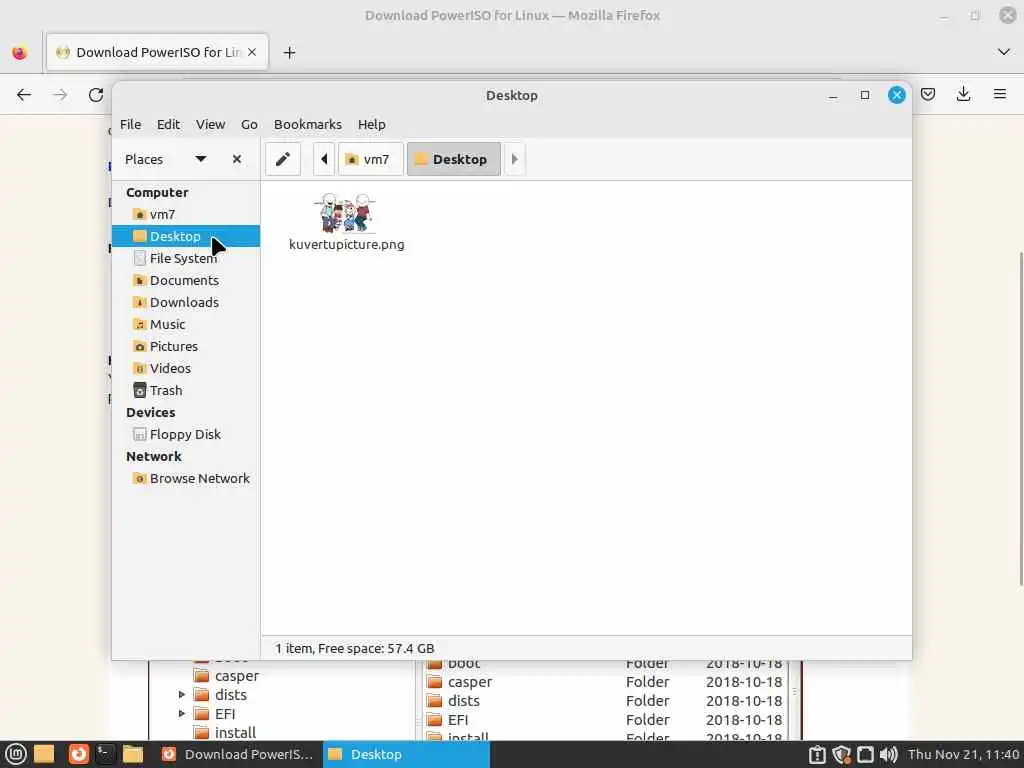Close the Places sidebar pane
The width and height of the screenshot is (1024, 768).
(x=237, y=159)
